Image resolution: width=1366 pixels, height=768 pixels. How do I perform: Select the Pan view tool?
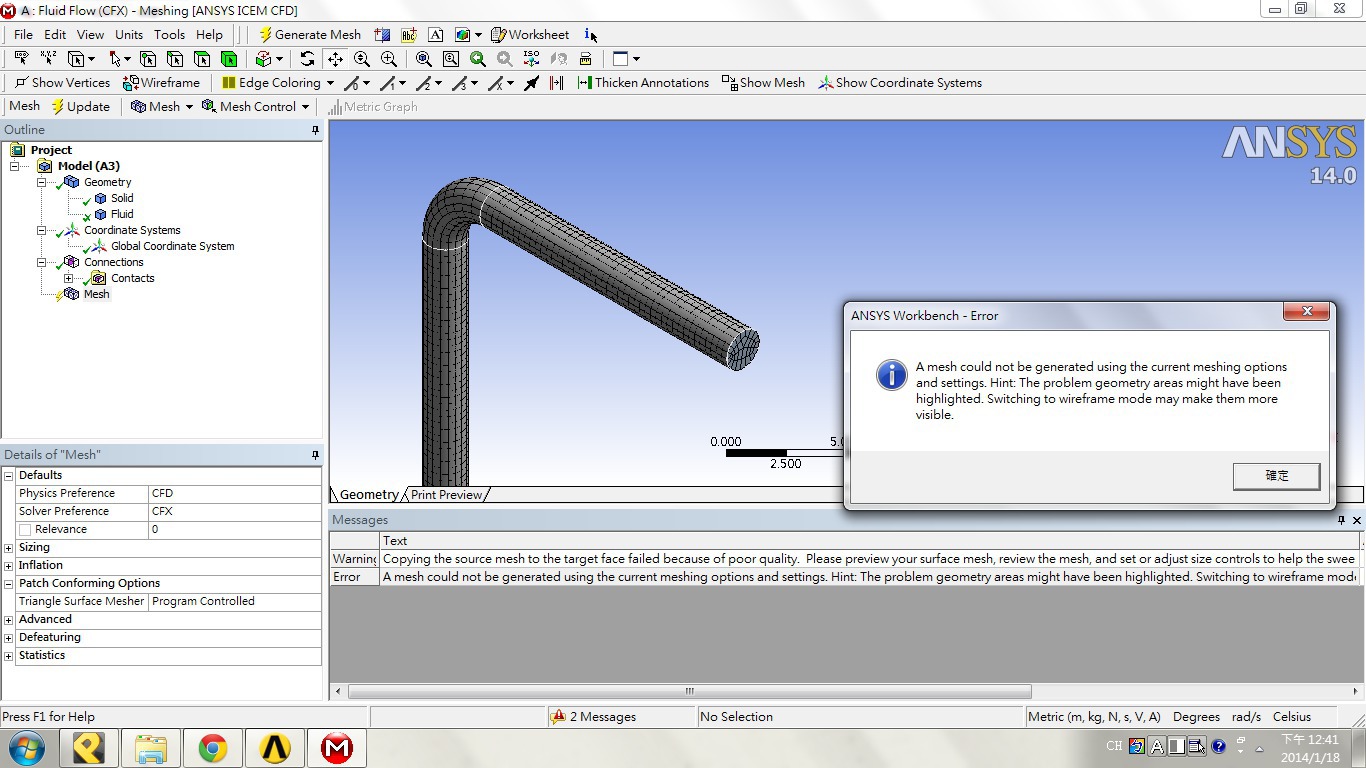point(335,59)
